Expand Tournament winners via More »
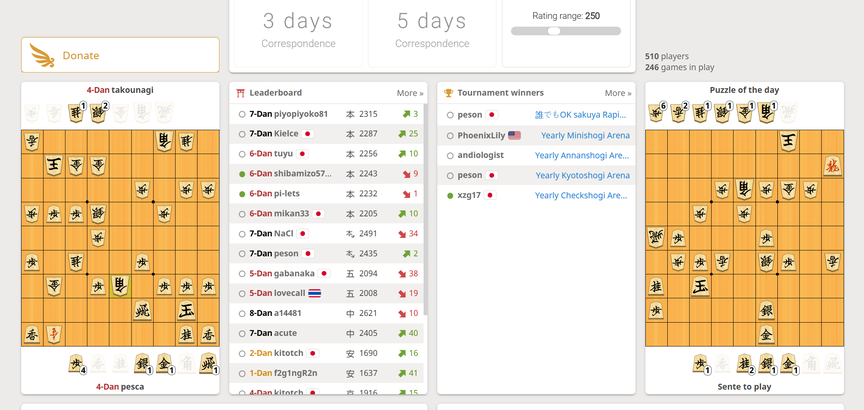Screen dimensions: 864x410 [x=617, y=93]
